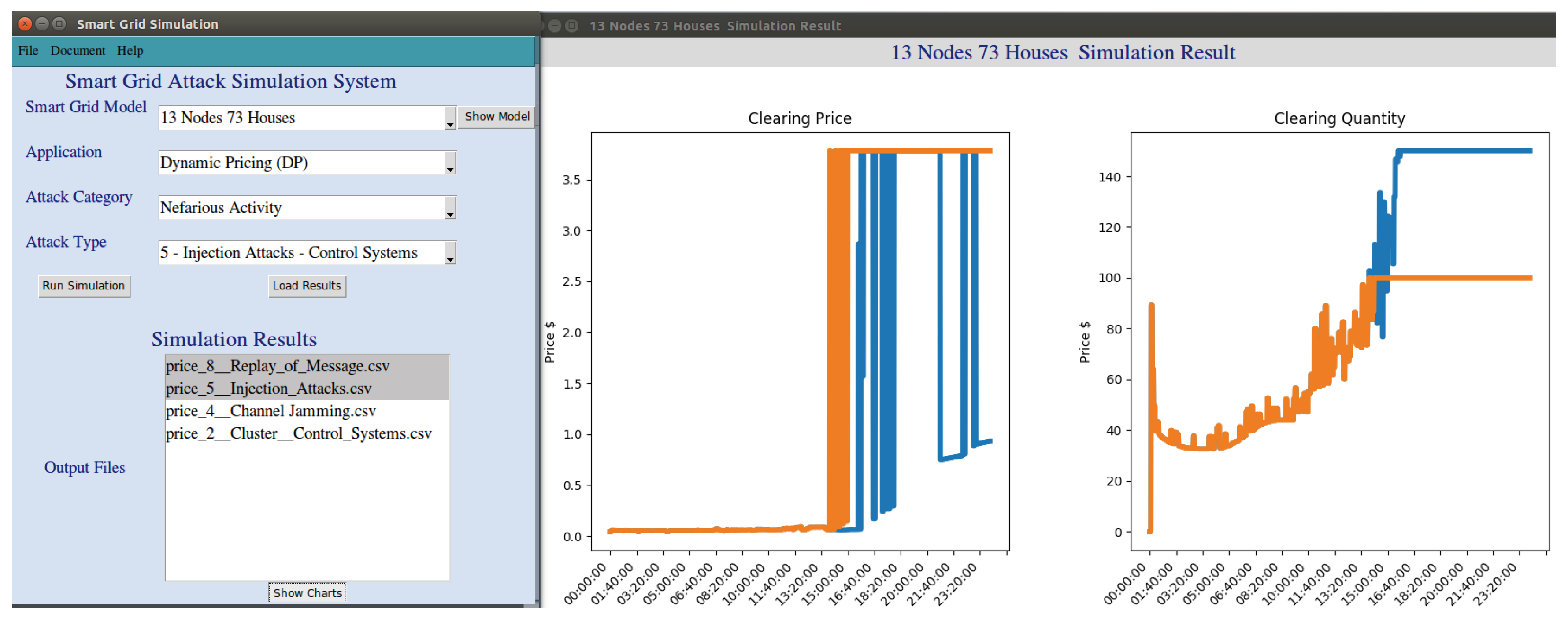This screenshot has height=618, width=1568.
Task: Expand the Application dropdown arrow
Action: click(x=450, y=163)
